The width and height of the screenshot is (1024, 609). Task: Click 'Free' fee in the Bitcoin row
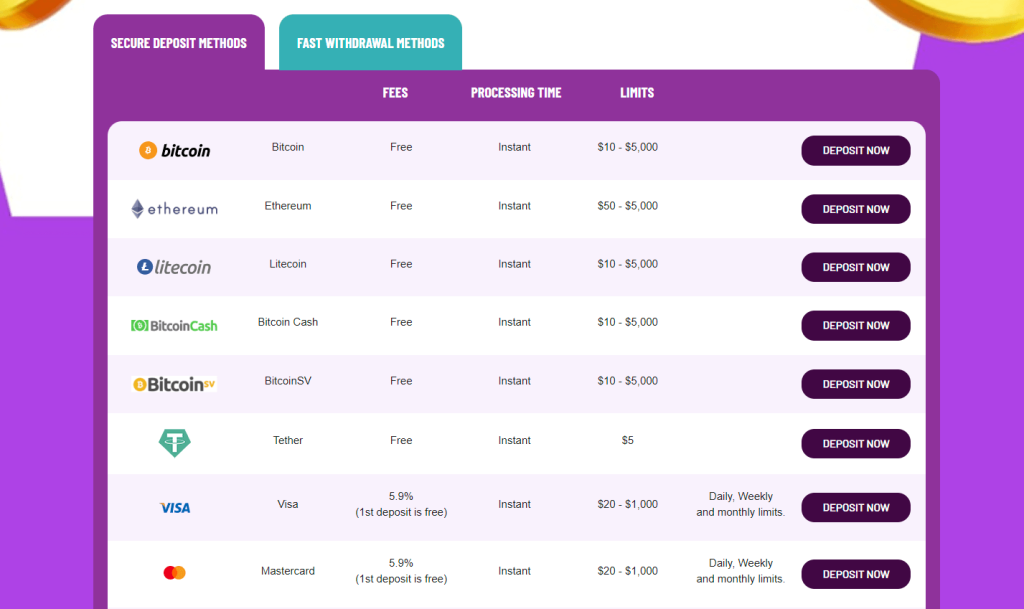click(401, 147)
